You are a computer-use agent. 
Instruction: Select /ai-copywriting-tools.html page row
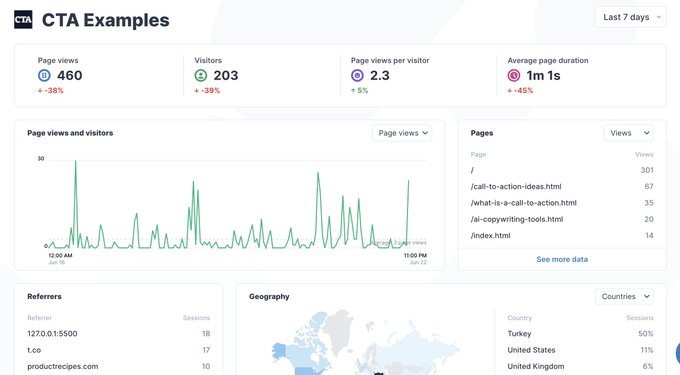[562, 219]
